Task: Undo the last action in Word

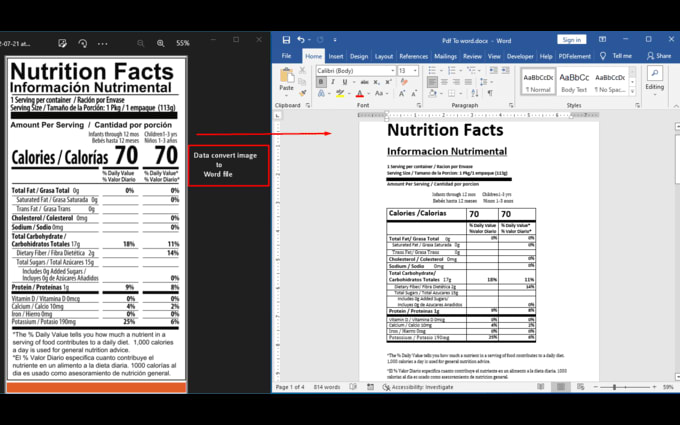Action: [x=301, y=40]
